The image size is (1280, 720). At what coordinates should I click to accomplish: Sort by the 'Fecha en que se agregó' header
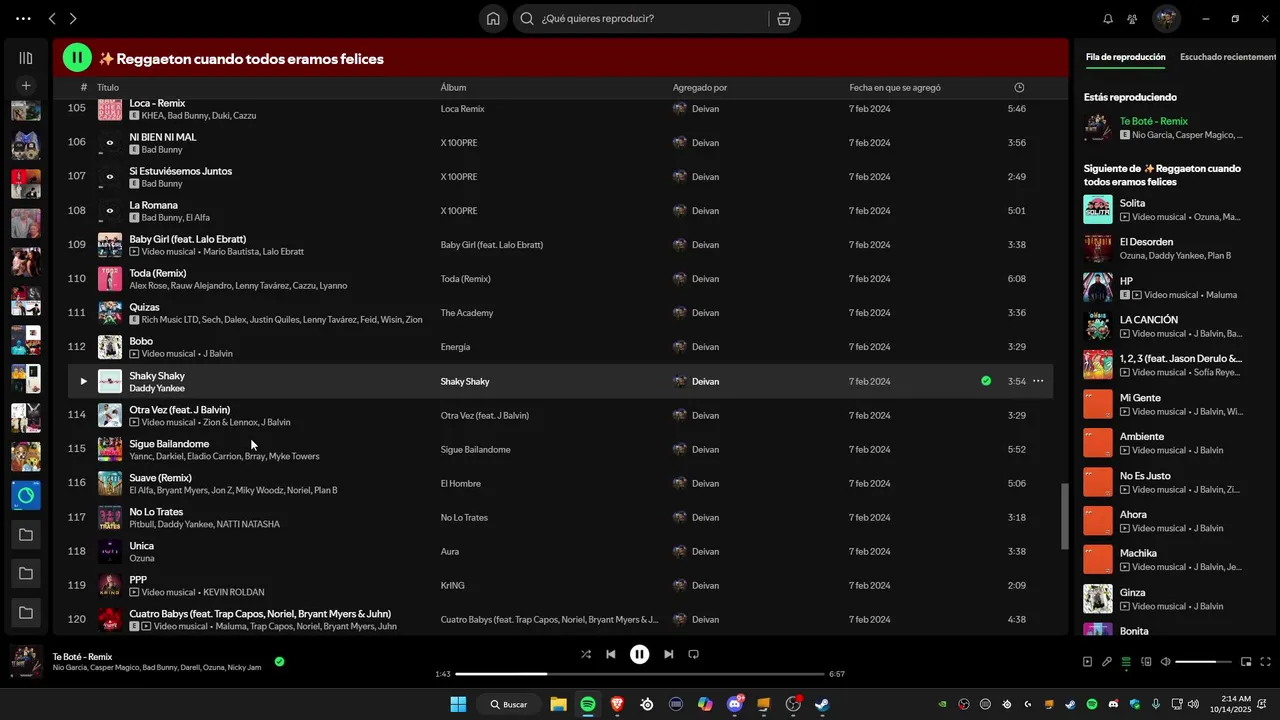coord(895,88)
